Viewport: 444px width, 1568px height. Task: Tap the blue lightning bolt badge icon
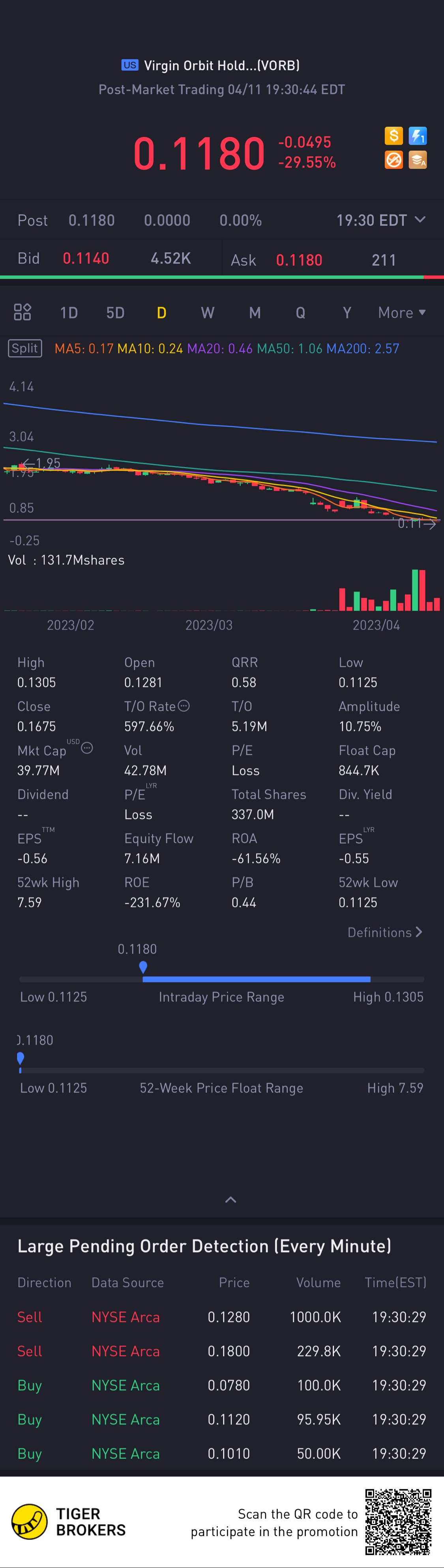(x=418, y=135)
